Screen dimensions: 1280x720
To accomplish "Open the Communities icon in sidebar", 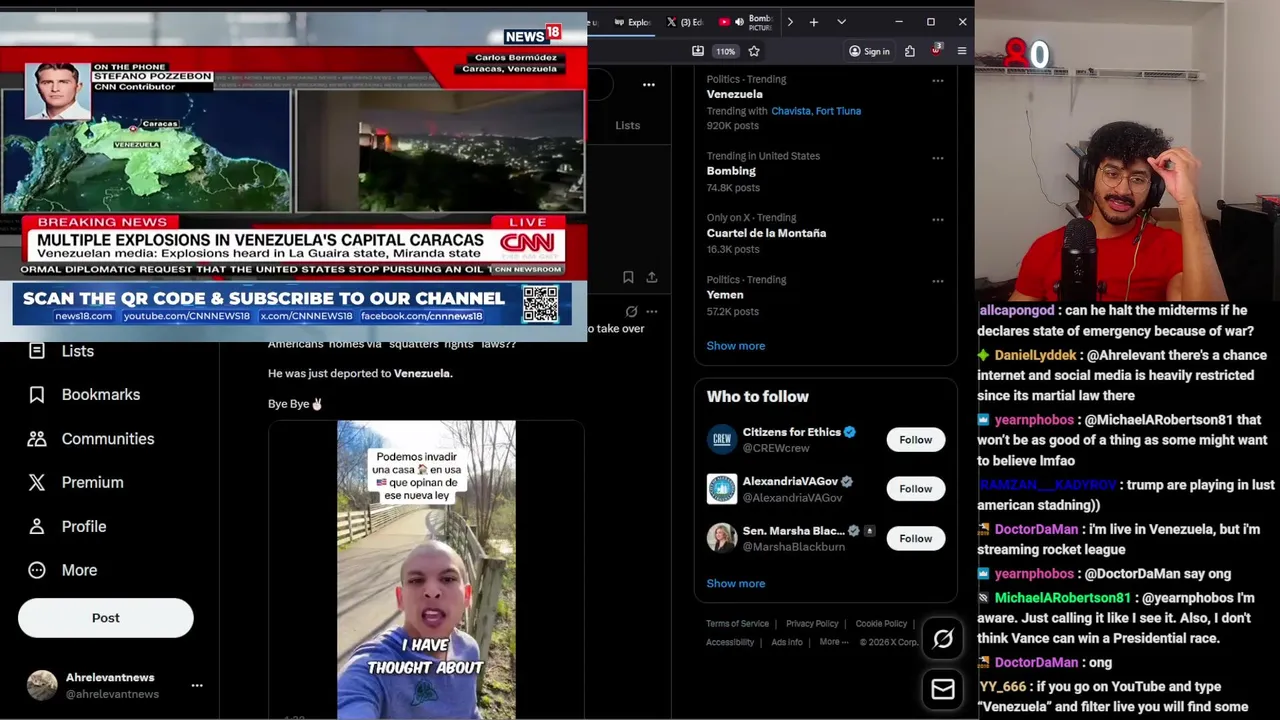I will pos(37,439).
